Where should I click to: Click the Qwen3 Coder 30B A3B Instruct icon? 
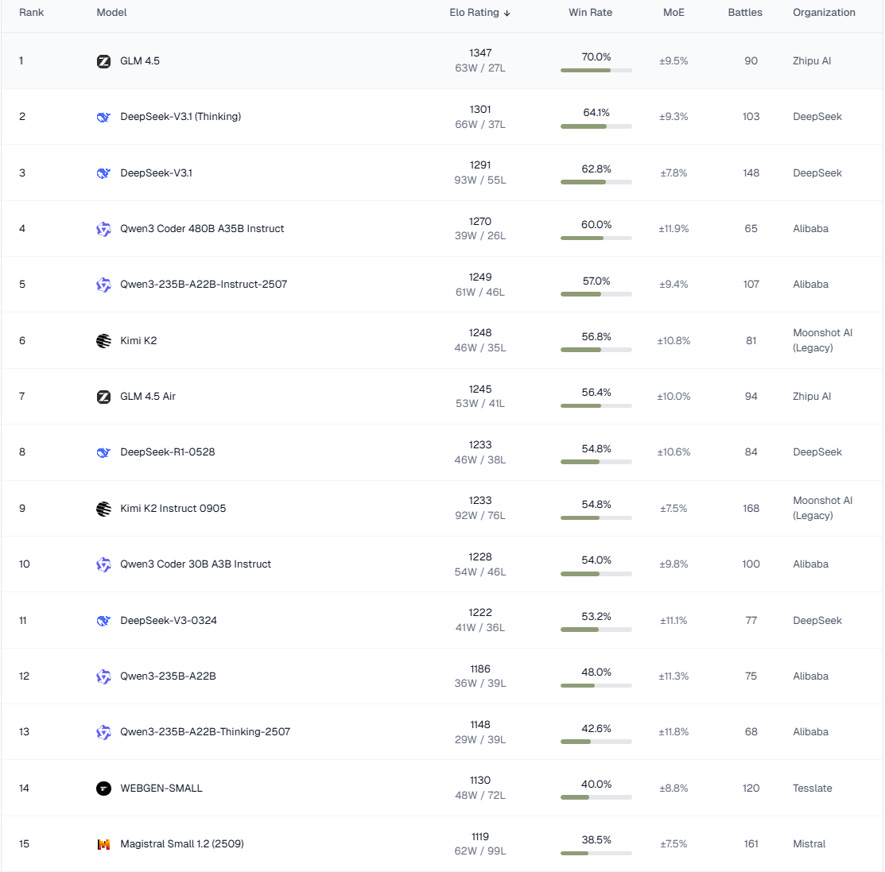coord(103,564)
